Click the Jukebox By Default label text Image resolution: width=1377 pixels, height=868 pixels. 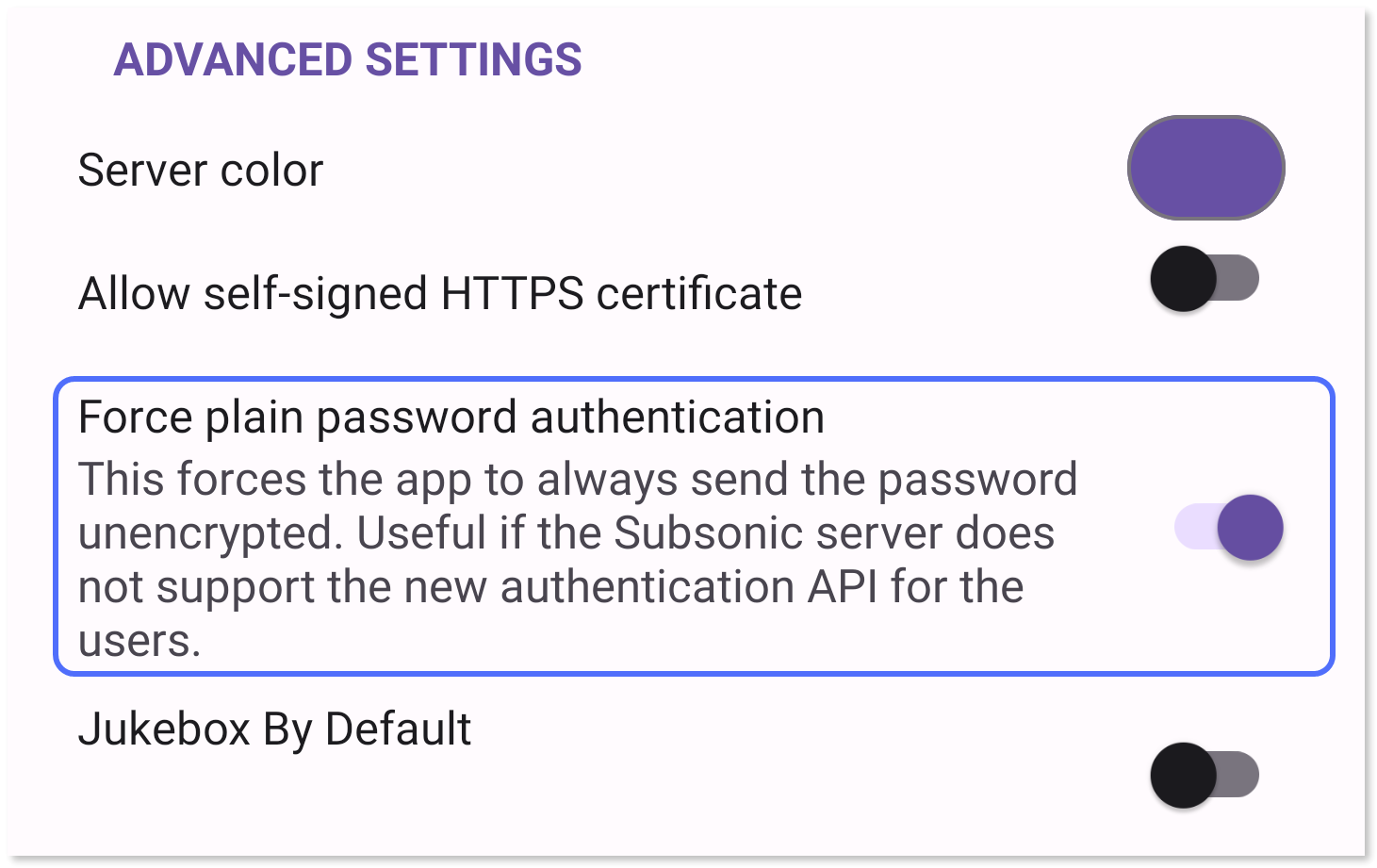pos(274,729)
